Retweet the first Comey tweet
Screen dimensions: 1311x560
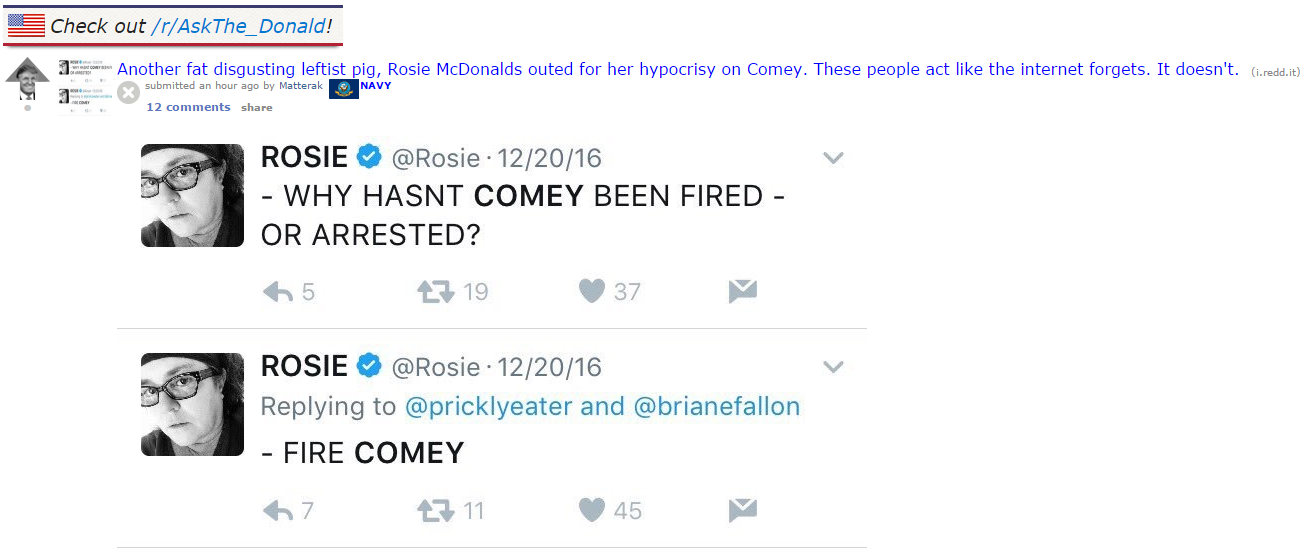pos(435,292)
